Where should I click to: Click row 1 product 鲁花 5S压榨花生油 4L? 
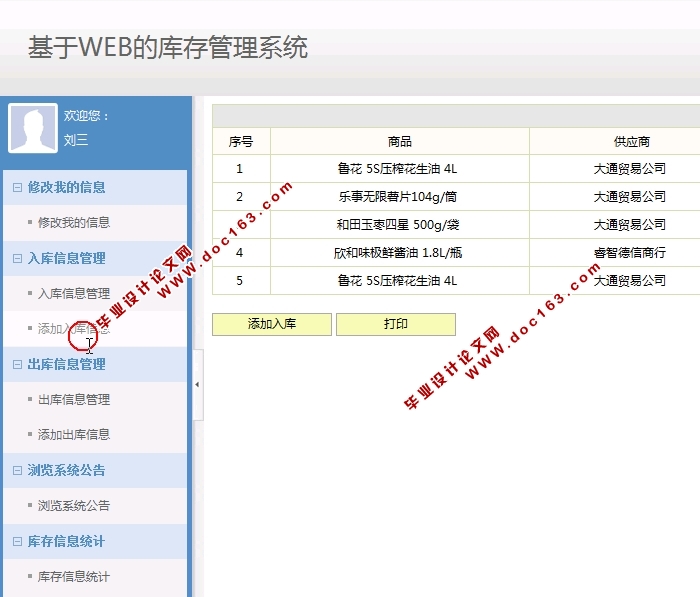(398, 169)
